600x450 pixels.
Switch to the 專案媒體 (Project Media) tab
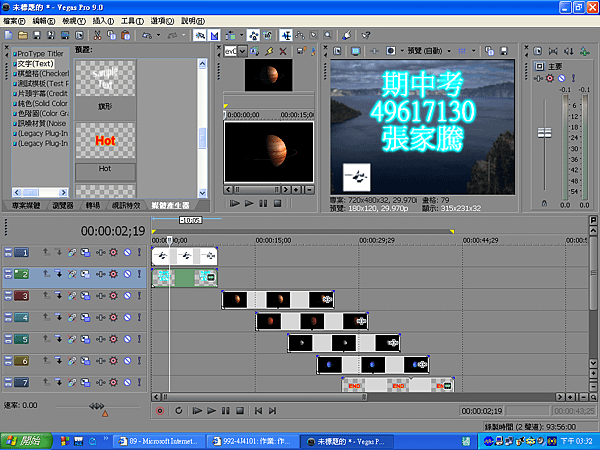click(x=26, y=206)
